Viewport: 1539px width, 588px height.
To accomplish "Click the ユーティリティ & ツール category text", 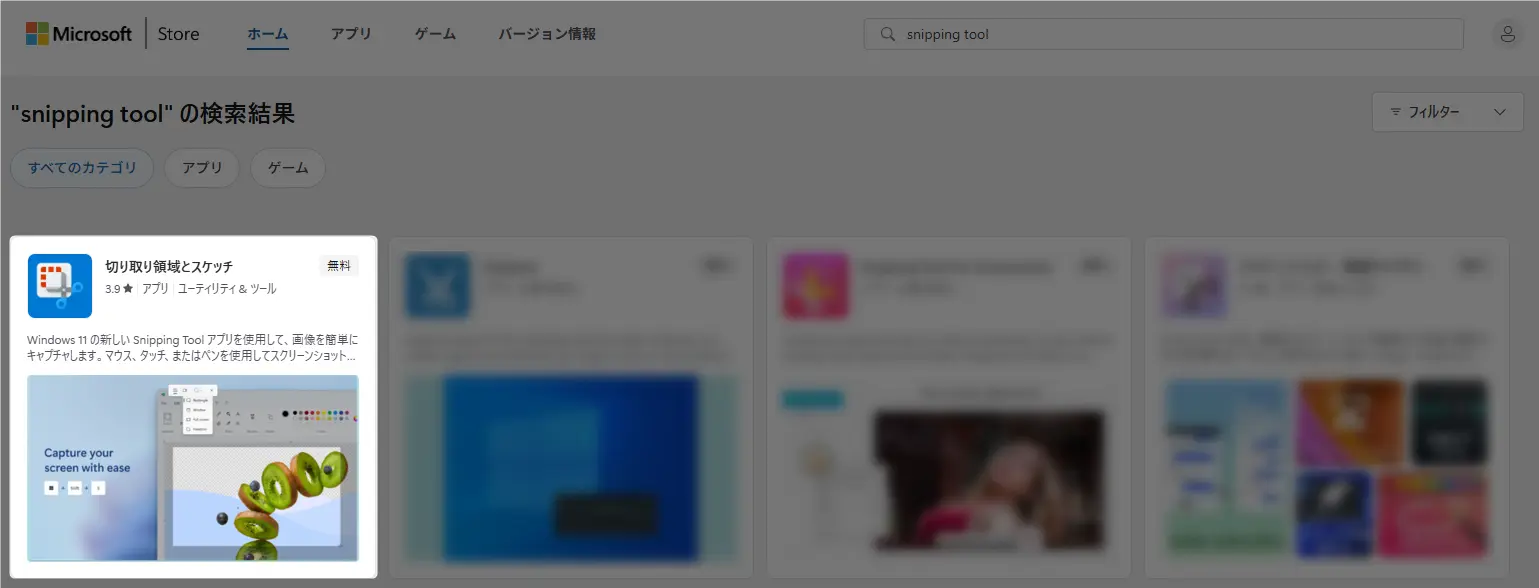I will coord(227,289).
